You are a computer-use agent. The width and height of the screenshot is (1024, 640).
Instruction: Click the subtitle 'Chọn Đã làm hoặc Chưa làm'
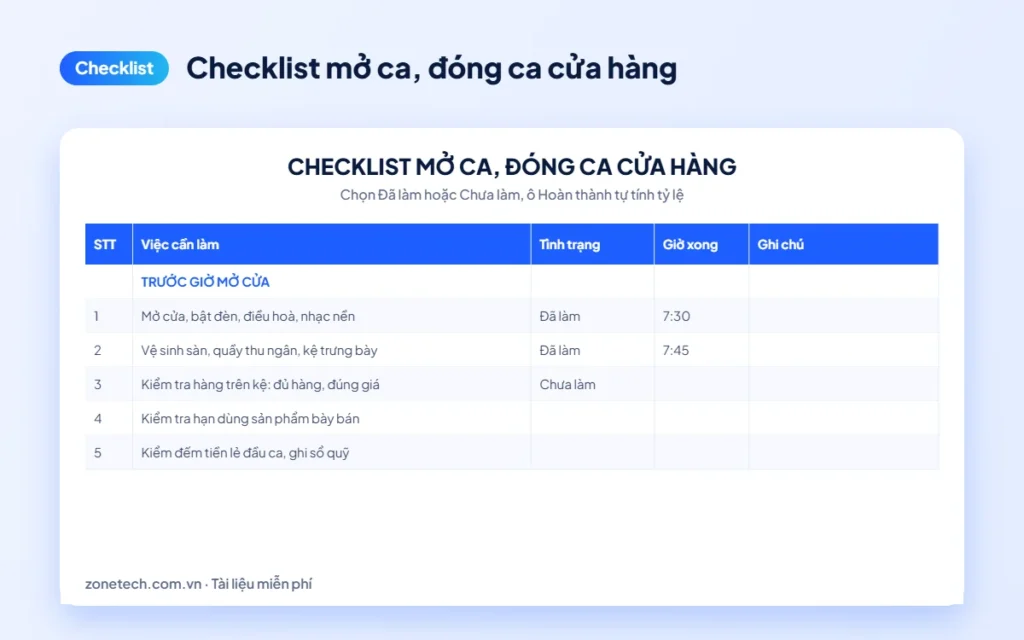(x=430, y=195)
